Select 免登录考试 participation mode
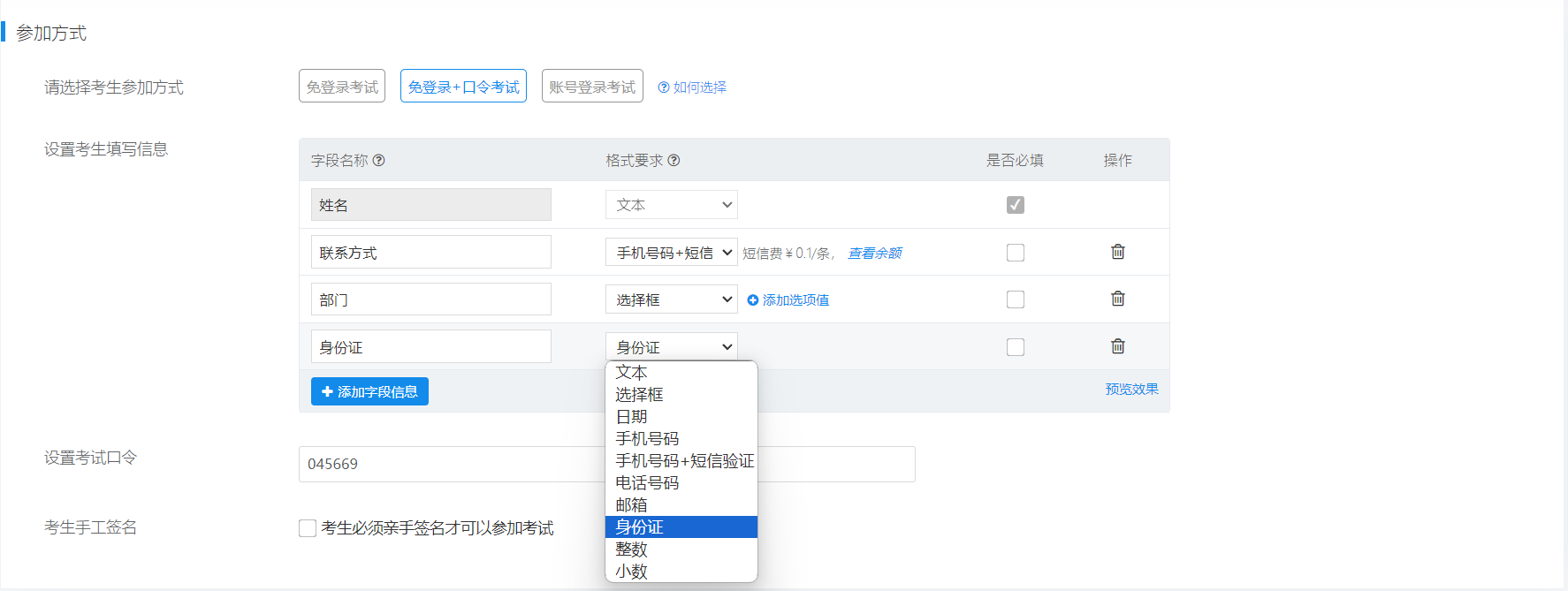Viewport: 1568px width, 591px height. [342, 87]
